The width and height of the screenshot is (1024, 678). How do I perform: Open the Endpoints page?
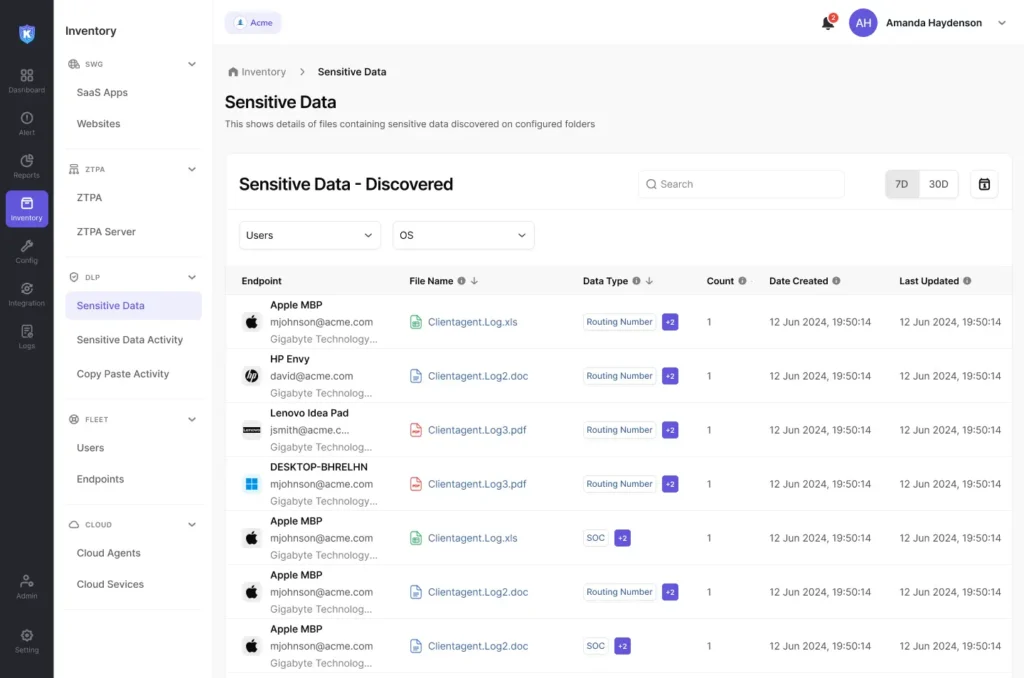point(100,479)
